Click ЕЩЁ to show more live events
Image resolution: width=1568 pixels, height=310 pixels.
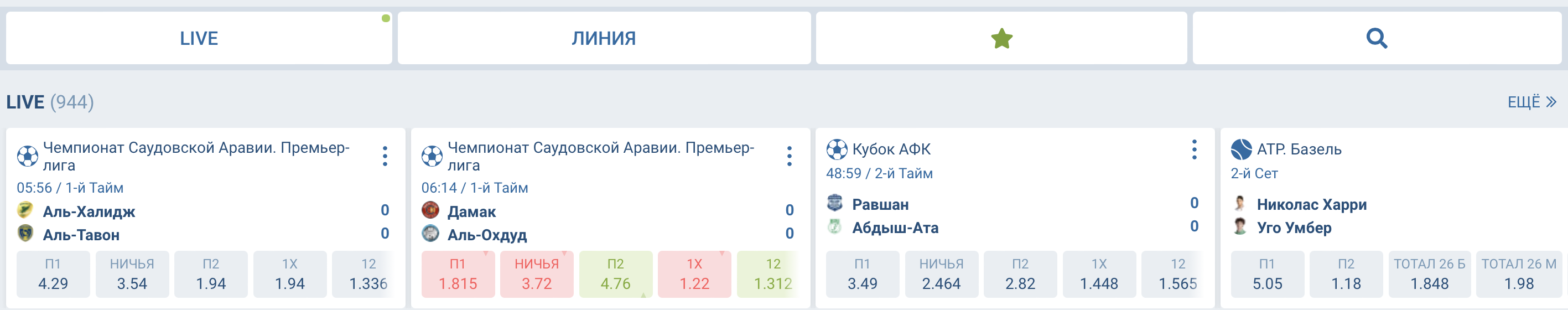pyautogui.click(x=1531, y=102)
